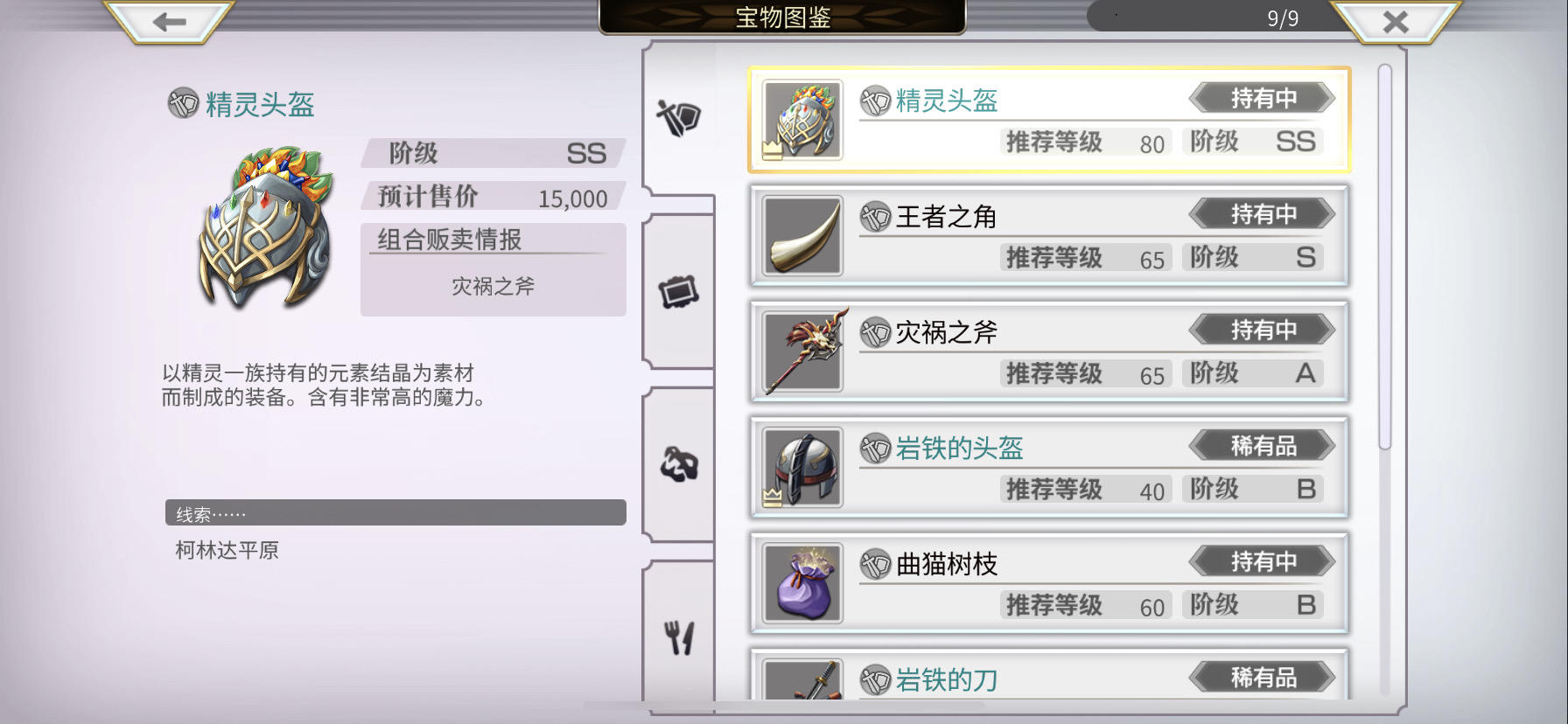The width and height of the screenshot is (1568, 724).
Task: Select the 王者之角 horn thumbnail
Action: pos(802,236)
